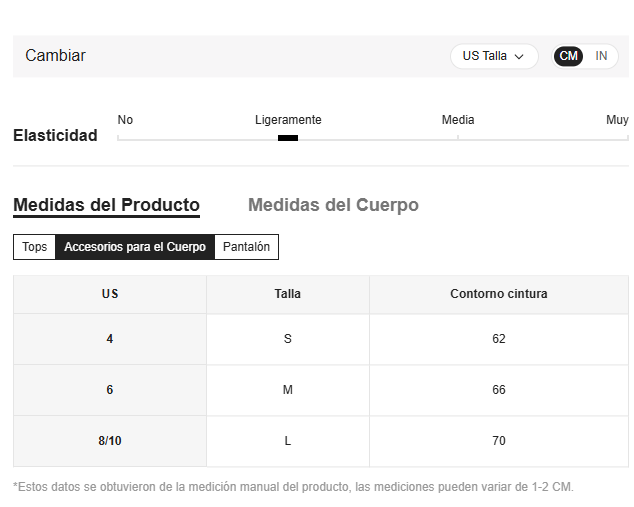This screenshot has width=634, height=507.
Task: Select the US size 4 row
Action: 321,339
